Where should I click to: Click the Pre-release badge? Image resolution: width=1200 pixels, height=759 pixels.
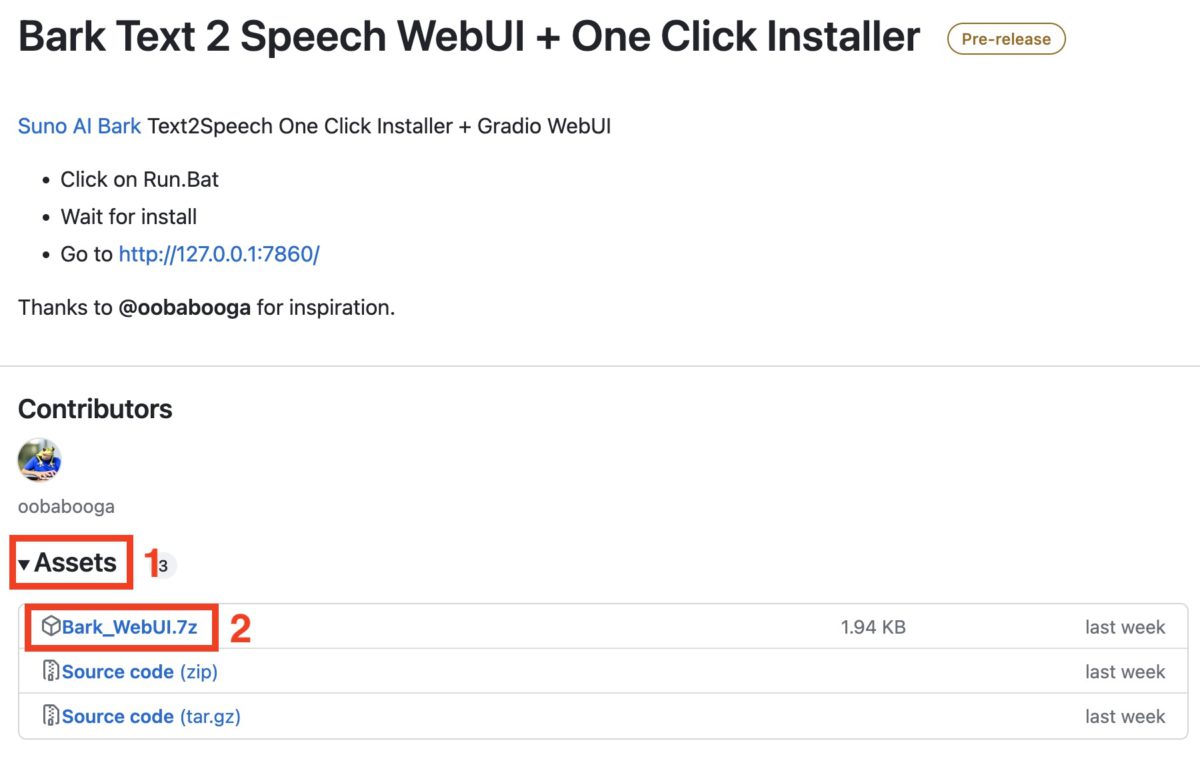point(1006,39)
